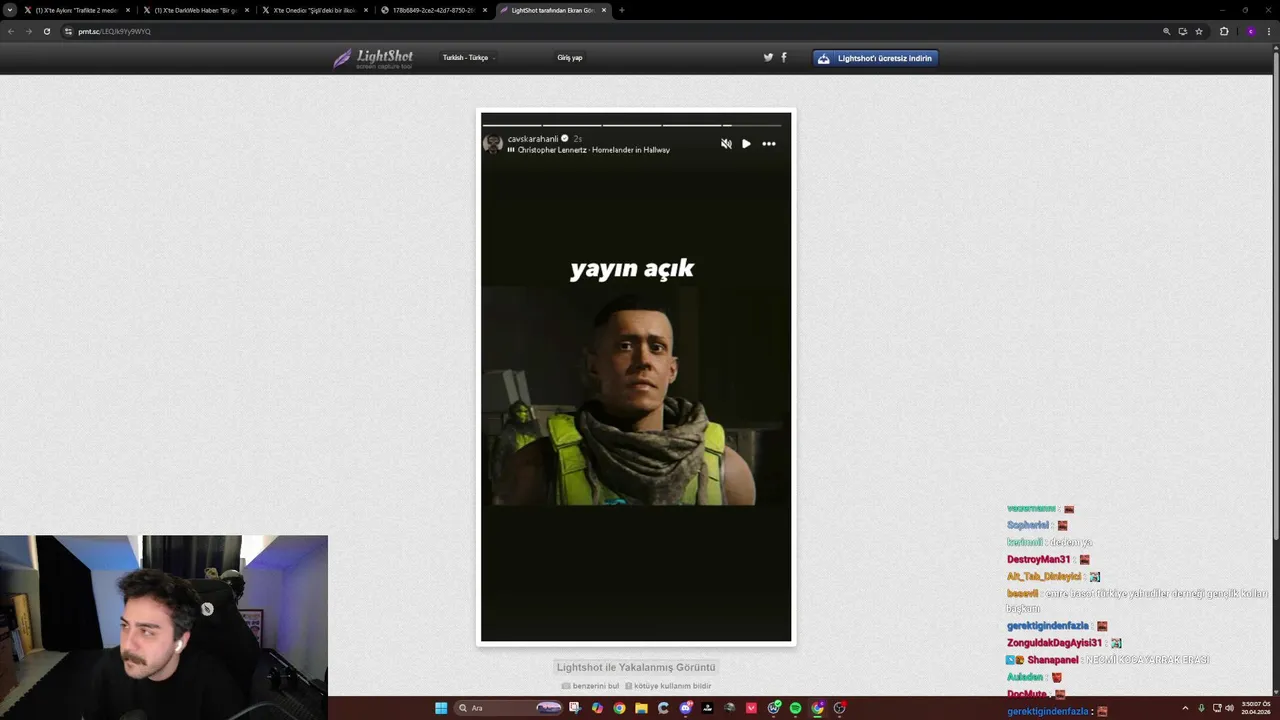Image resolution: width=1280 pixels, height=720 pixels.
Task: Click the kötüye kullanım bildir link
Action: click(x=668, y=686)
